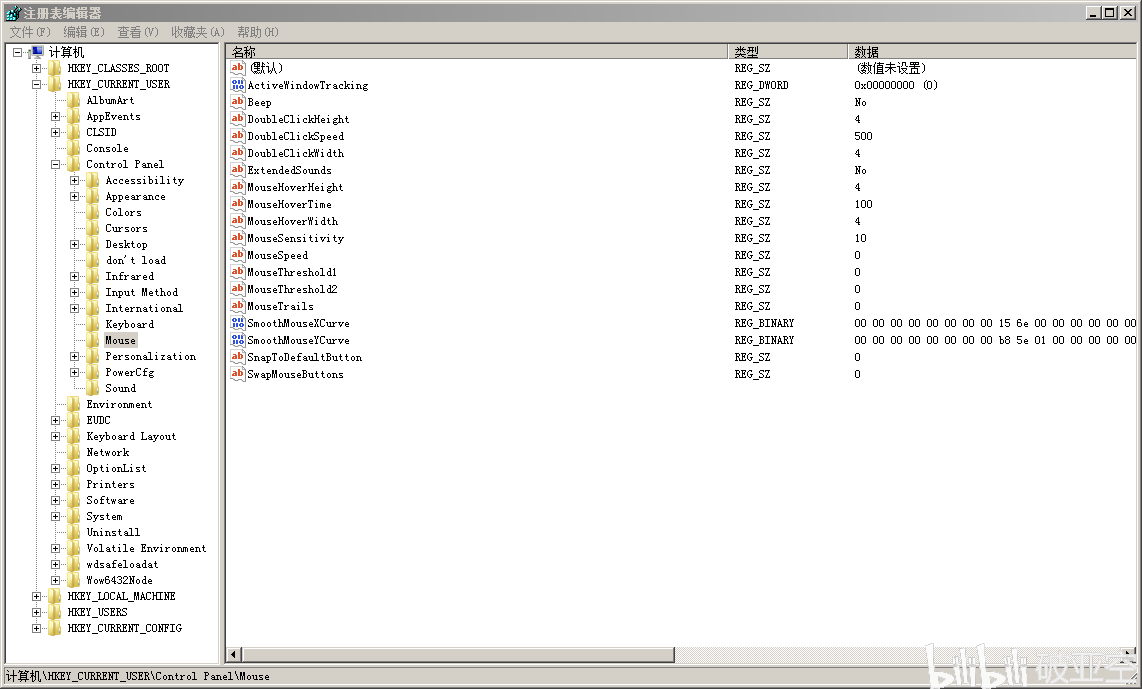Click the HKEY_CLASSES_ROOT folder icon
Image resolution: width=1142 pixels, height=689 pixels.
tap(55, 68)
